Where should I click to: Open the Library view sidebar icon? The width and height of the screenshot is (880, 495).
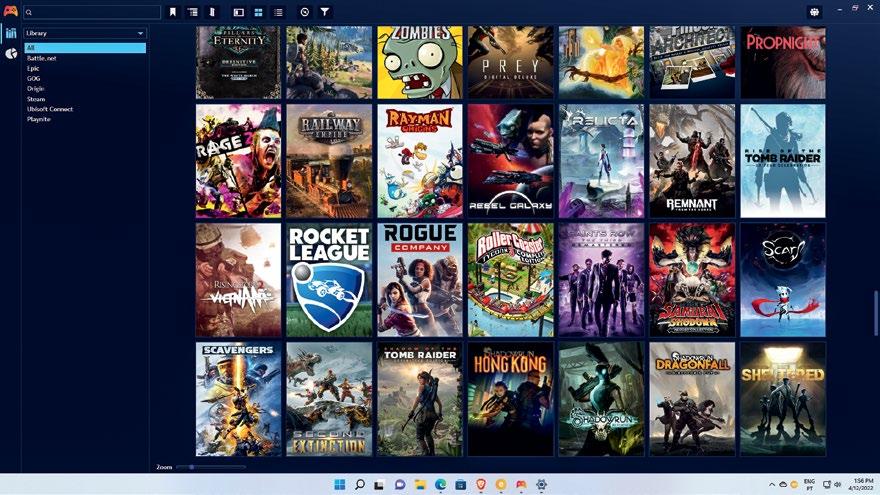[x=11, y=33]
